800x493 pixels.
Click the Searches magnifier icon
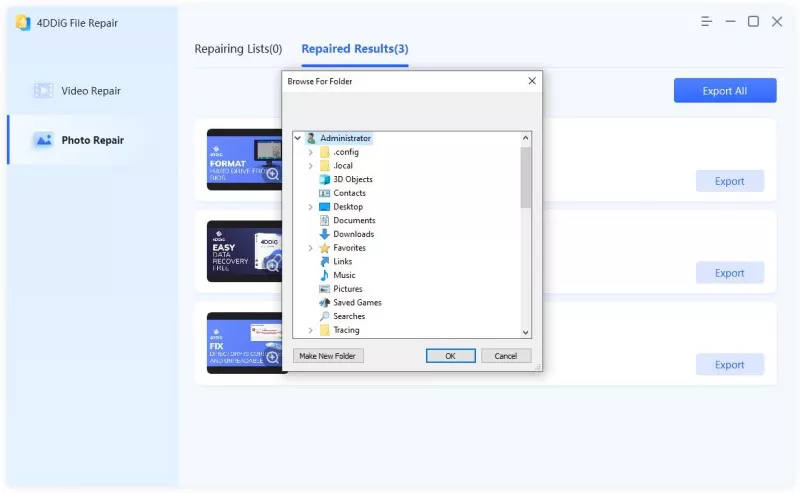(324, 316)
